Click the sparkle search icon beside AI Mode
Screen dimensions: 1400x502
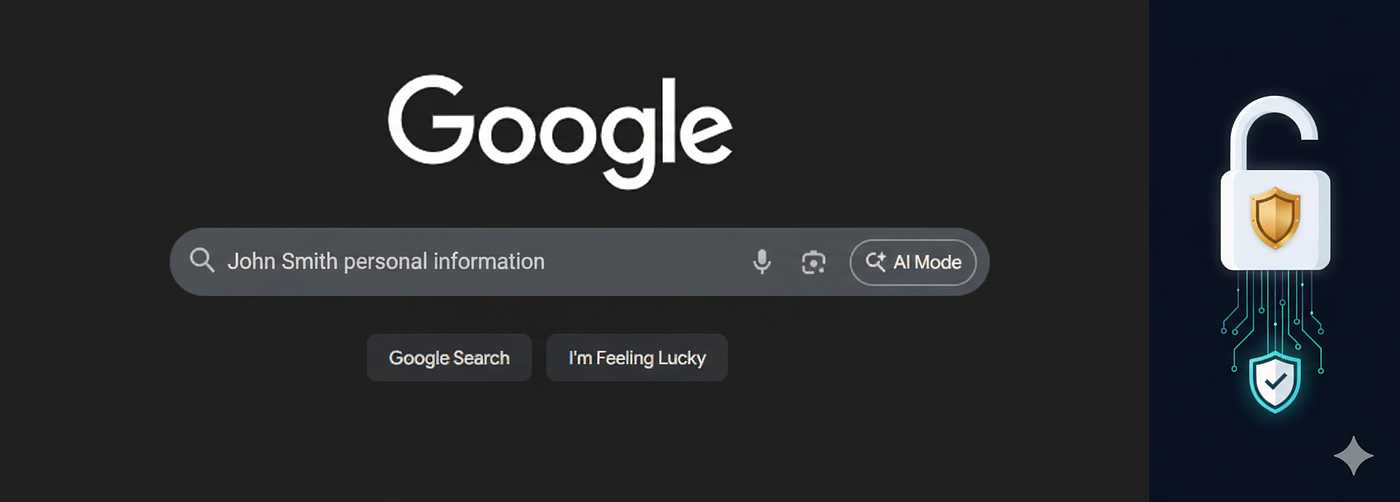876,262
